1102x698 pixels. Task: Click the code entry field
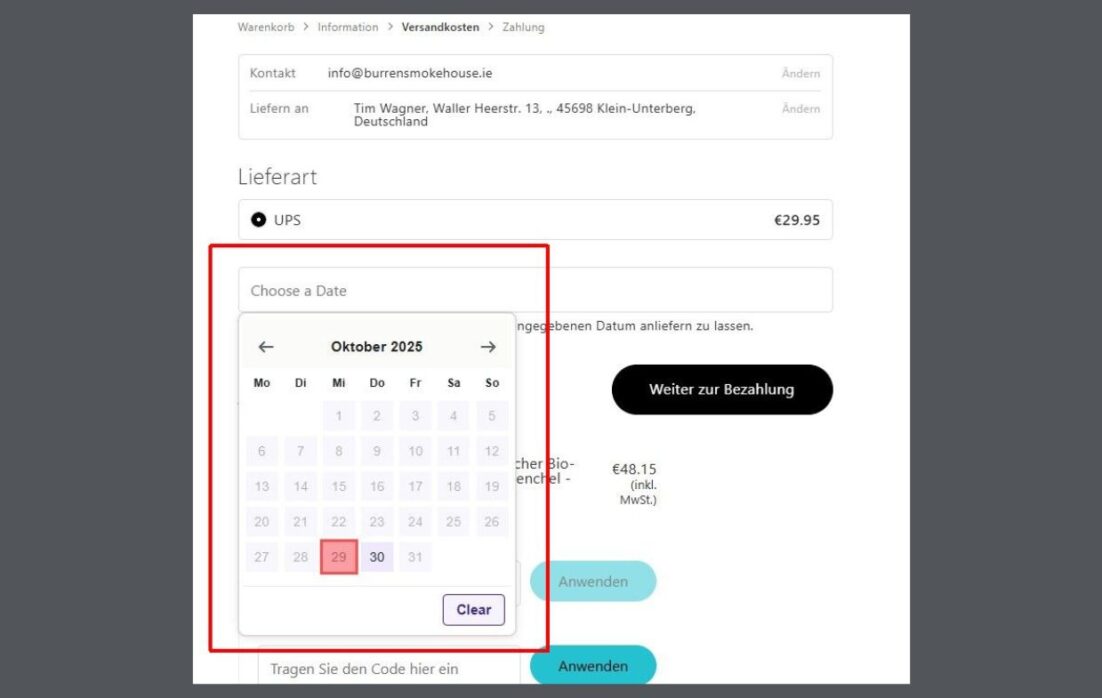(390, 668)
